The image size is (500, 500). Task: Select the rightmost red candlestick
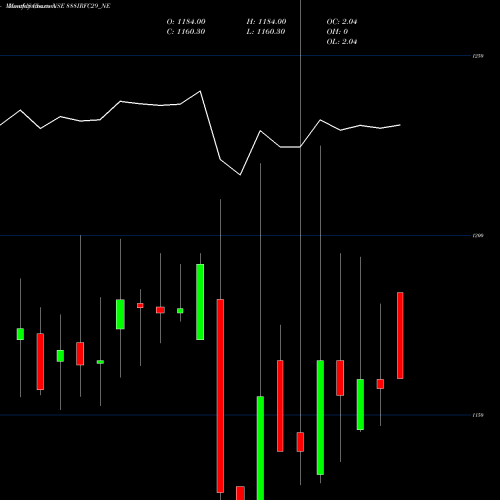point(400,335)
